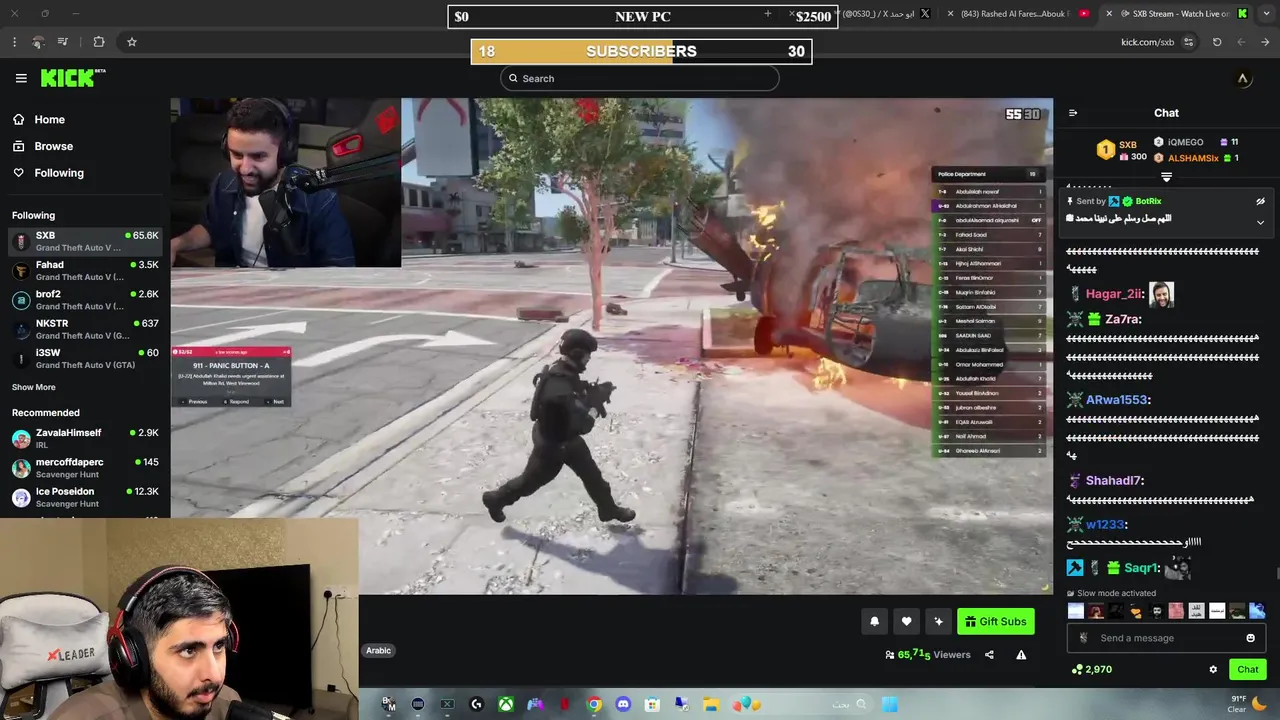
Task: Open recommended channel mercoffdaperc
Action: pyautogui.click(x=85, y=468)
